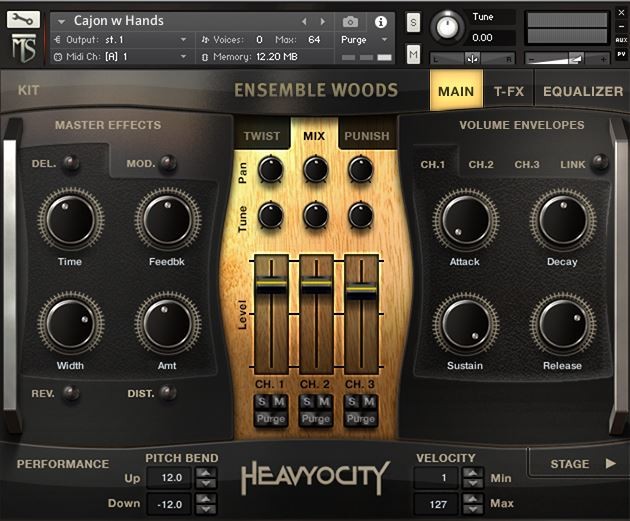
Task: Click the channel 3 Tune knob
Action: [361, 215]
